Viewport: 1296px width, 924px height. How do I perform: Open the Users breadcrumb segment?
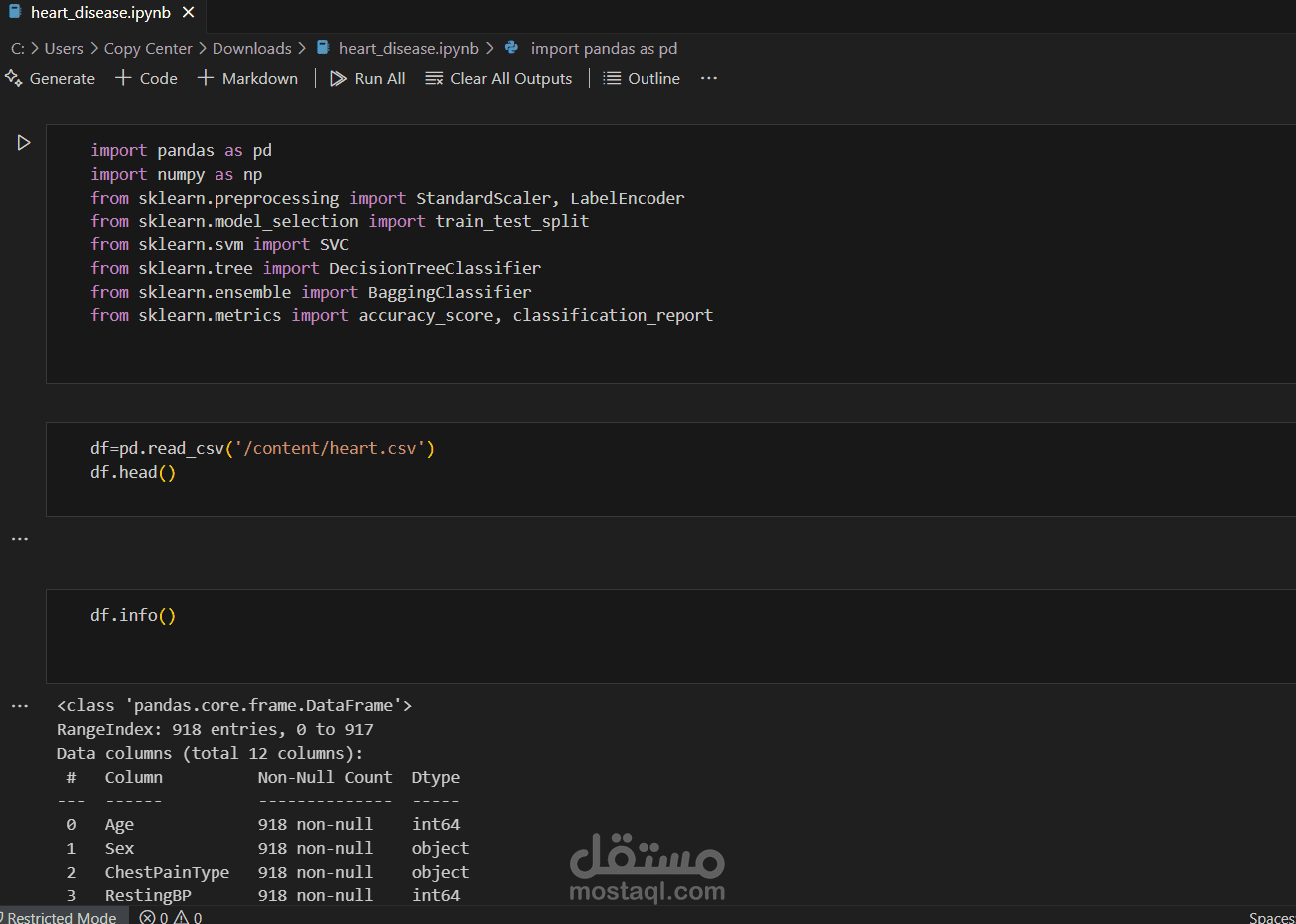pos(64,48)
